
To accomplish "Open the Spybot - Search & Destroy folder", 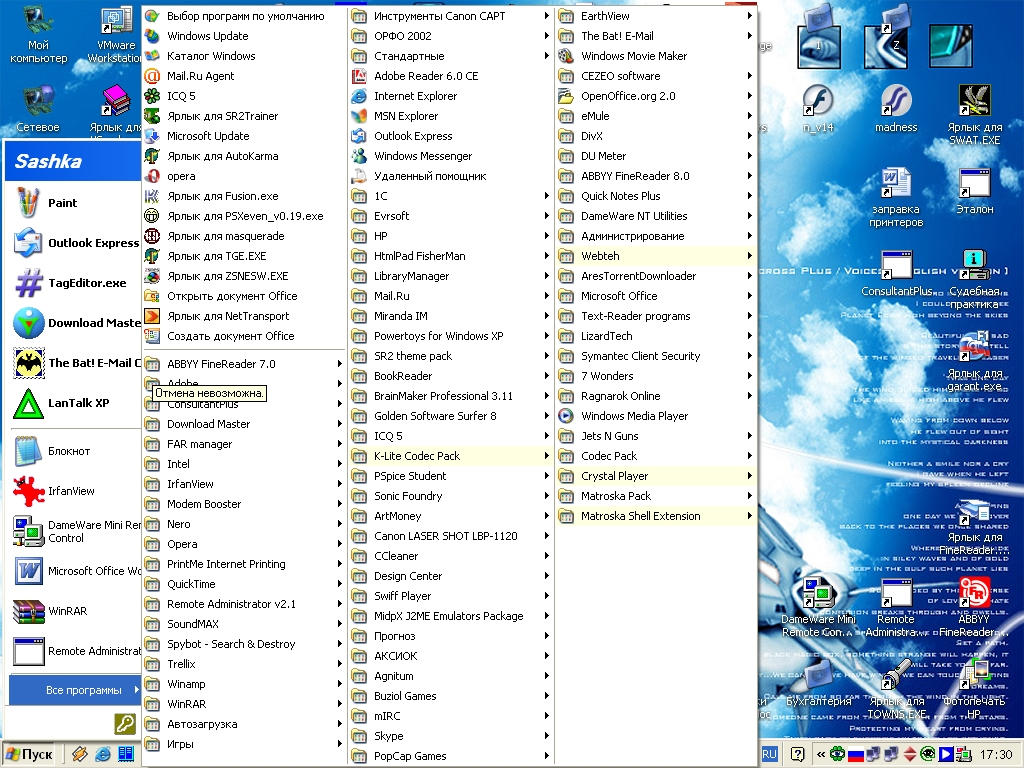I will click(x=243, y=644).
